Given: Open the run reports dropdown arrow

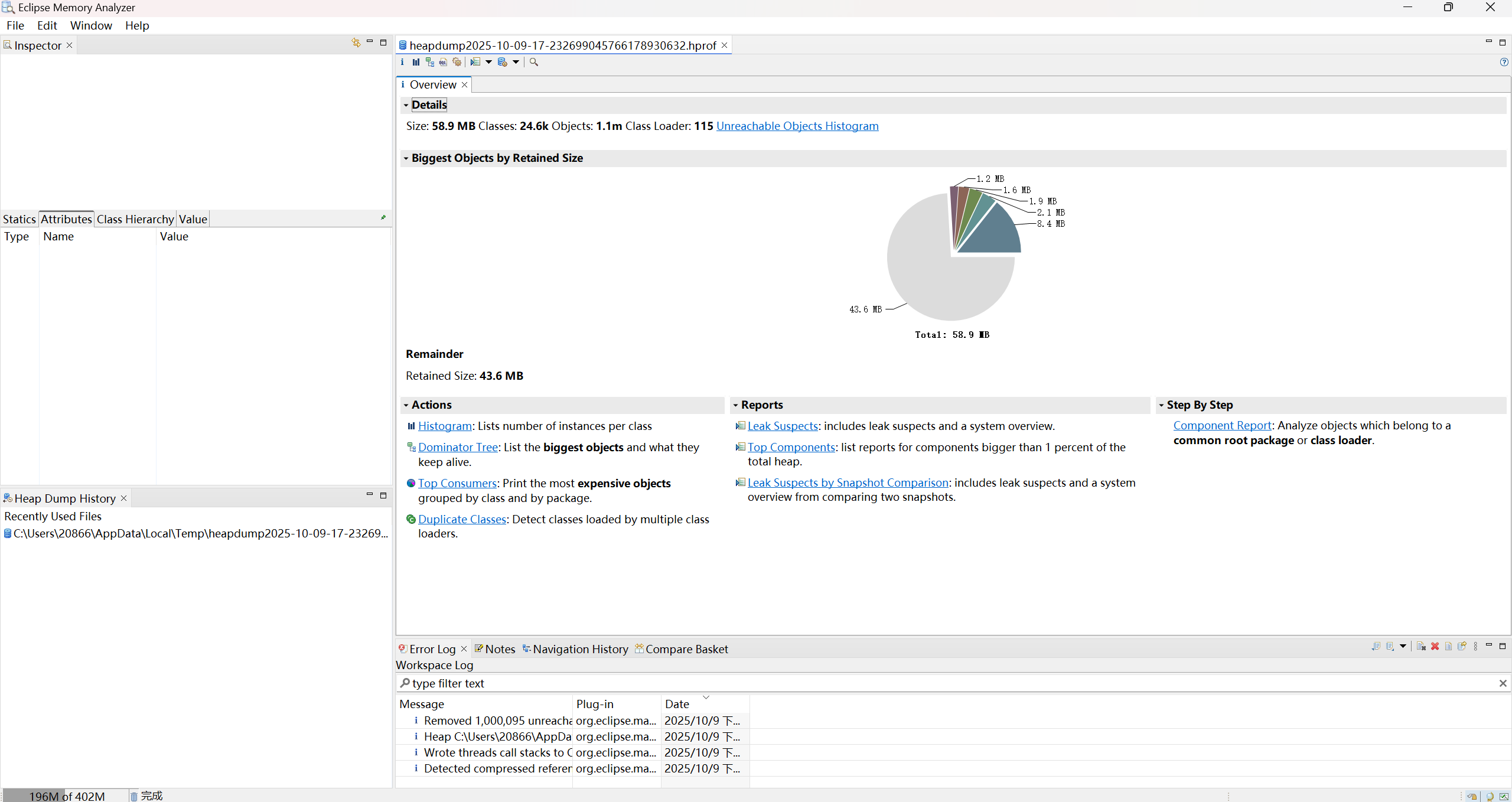Looking at the screenshot, I should click(489, 62).
